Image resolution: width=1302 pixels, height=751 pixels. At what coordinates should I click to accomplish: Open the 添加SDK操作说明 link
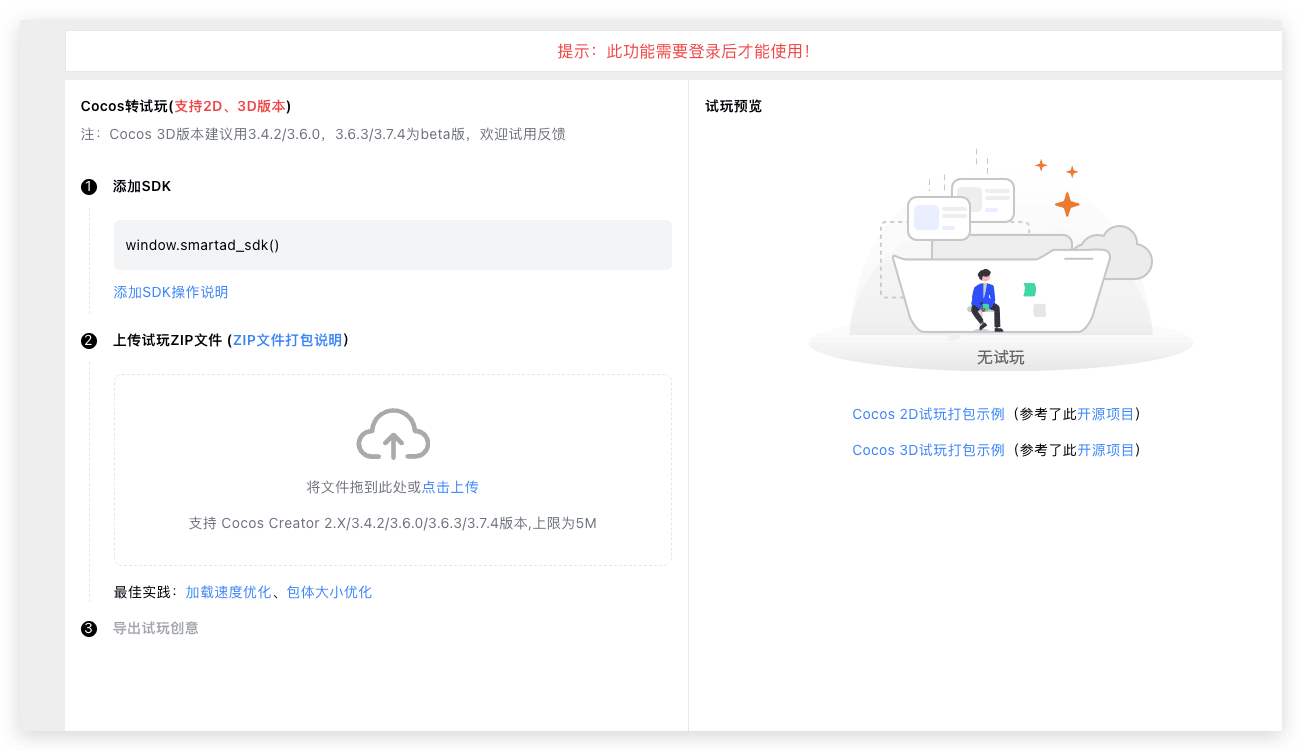click(x=171, y=292)
